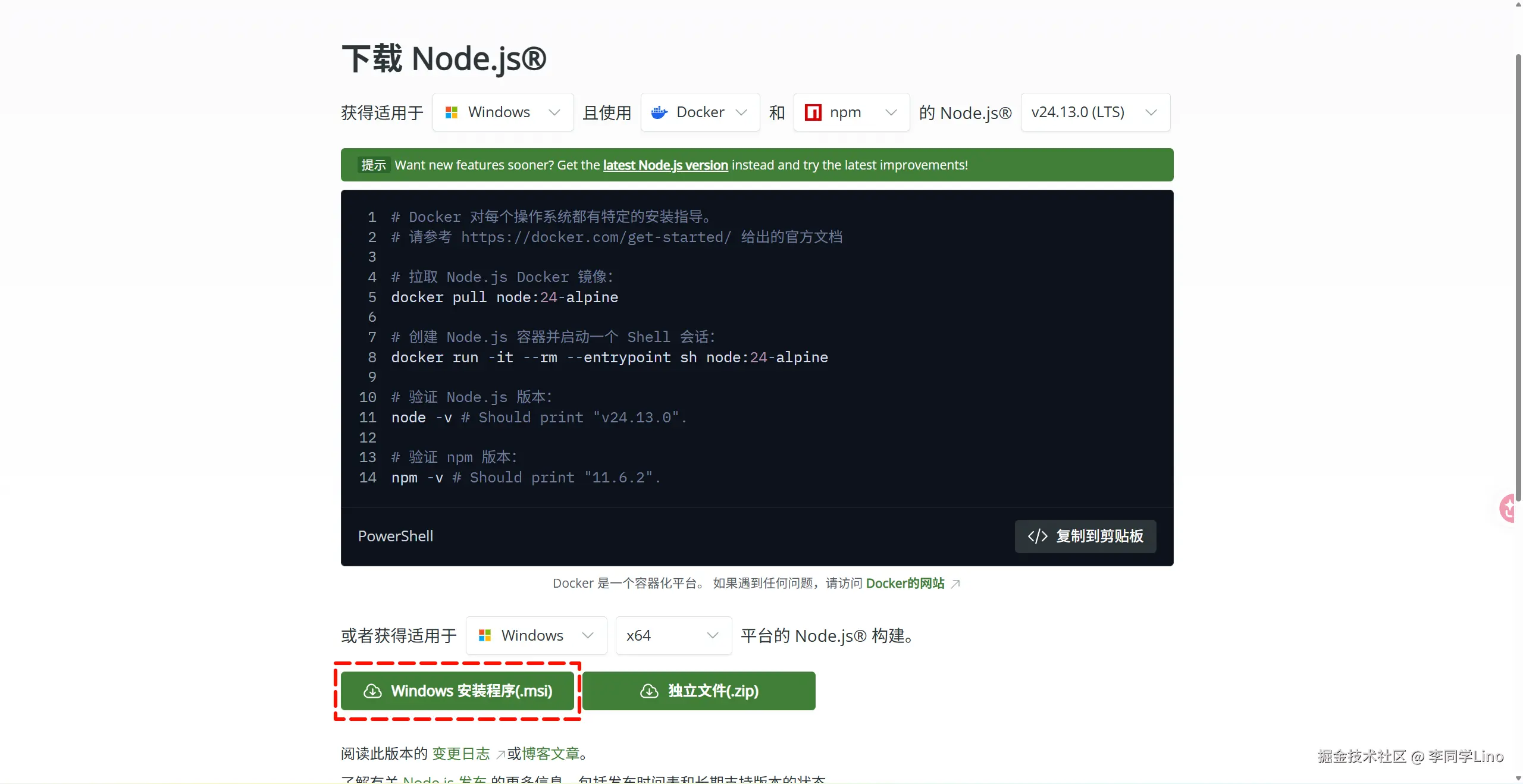Expand the Node.js version v24.13.0 (LTS) dropdown

[x=1095, y=112]
